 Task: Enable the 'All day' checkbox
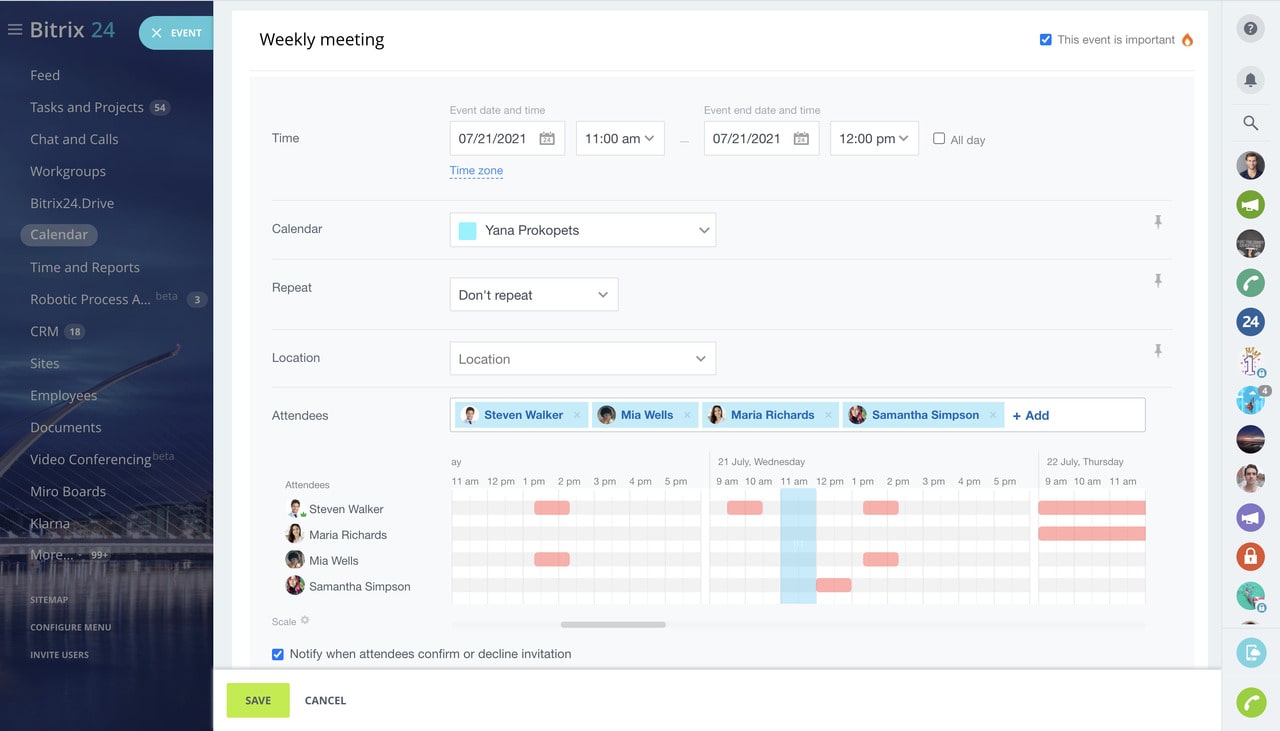tap(937, 139)
